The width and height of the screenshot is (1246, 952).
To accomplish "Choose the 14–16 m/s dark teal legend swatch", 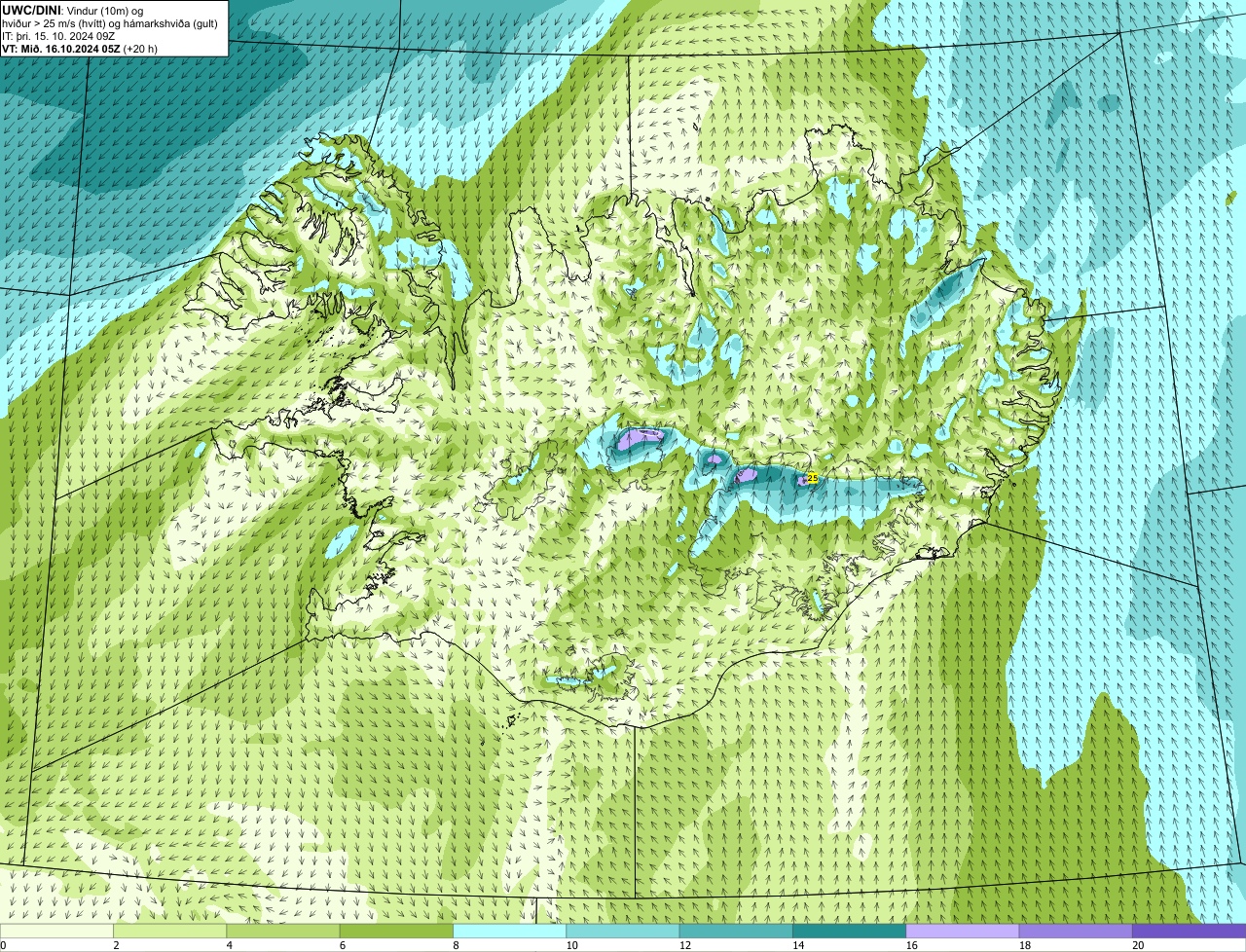I will [849, 931].
